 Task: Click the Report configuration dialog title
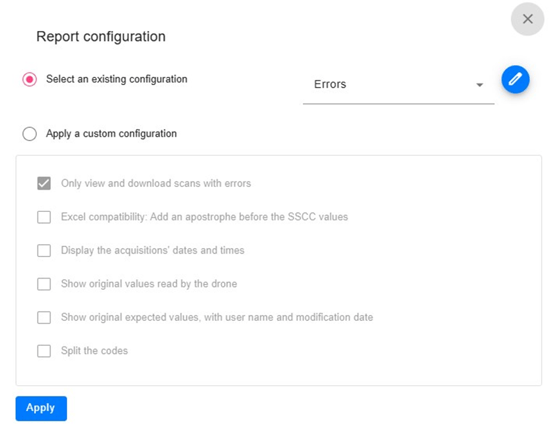point(101,36)
